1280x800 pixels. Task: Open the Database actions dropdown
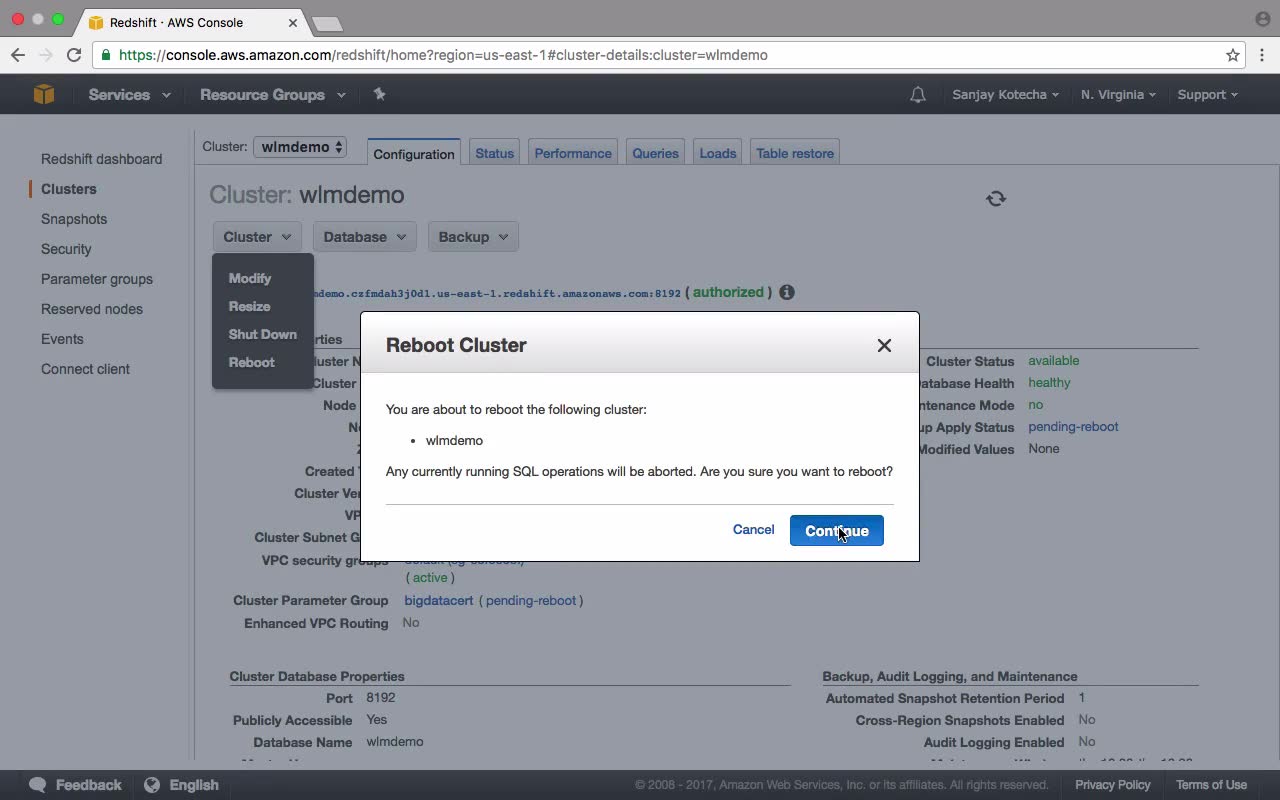click(x=365, y=237)
